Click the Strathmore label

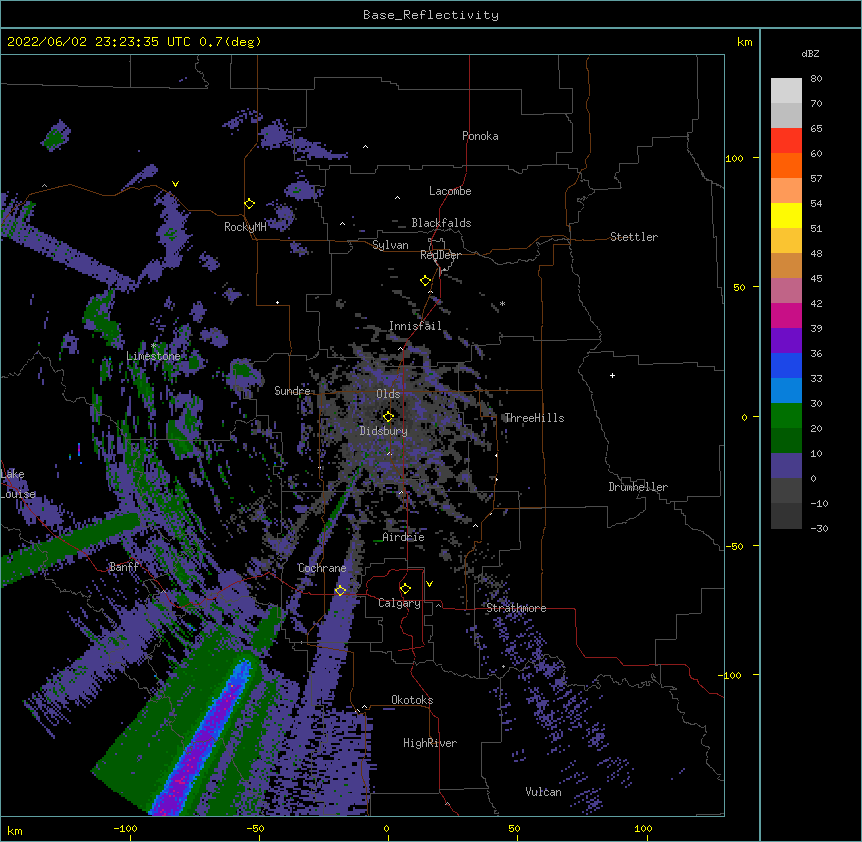tap(516, 608)
